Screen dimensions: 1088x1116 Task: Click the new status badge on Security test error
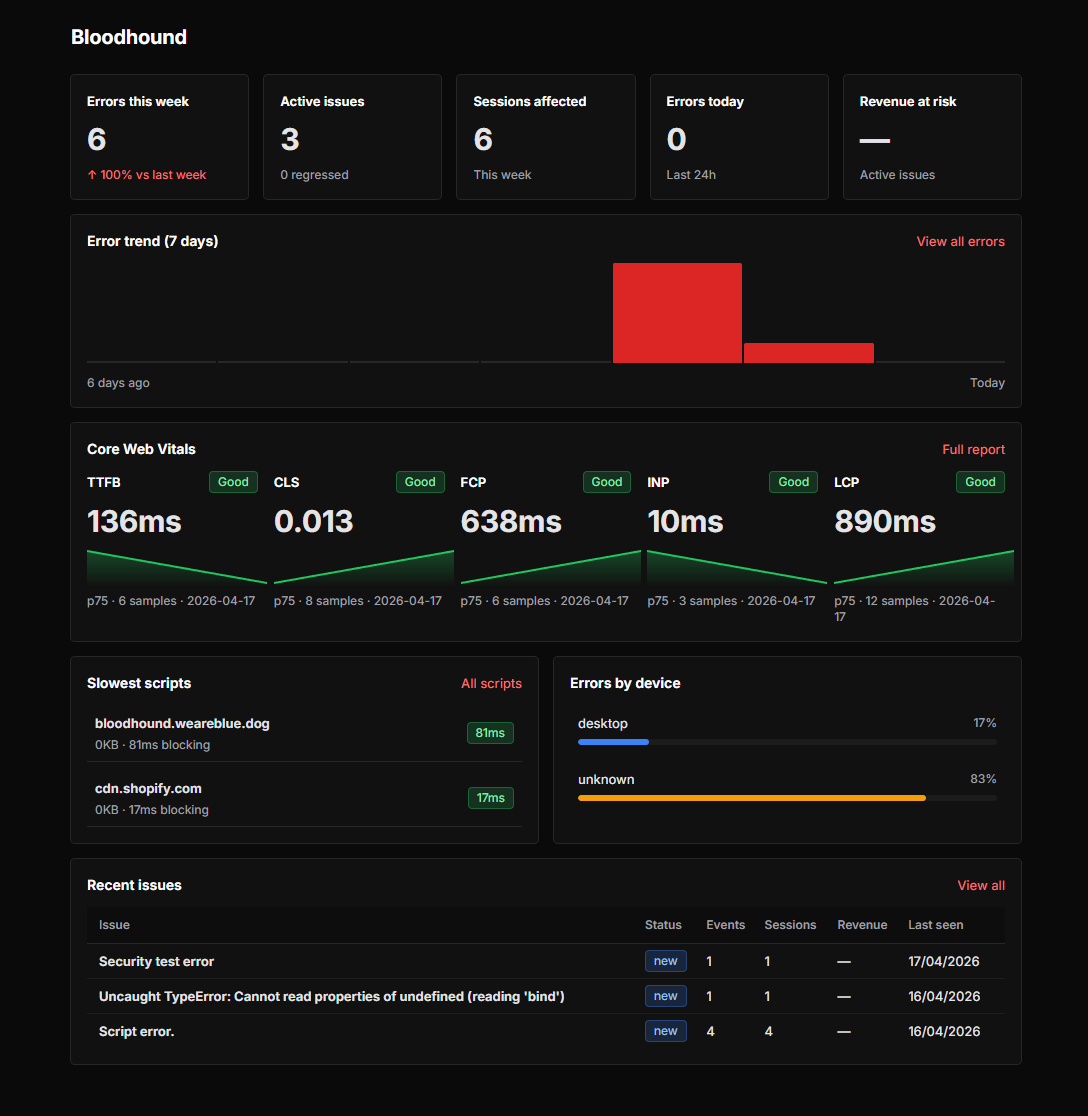[x=665, y=960]
